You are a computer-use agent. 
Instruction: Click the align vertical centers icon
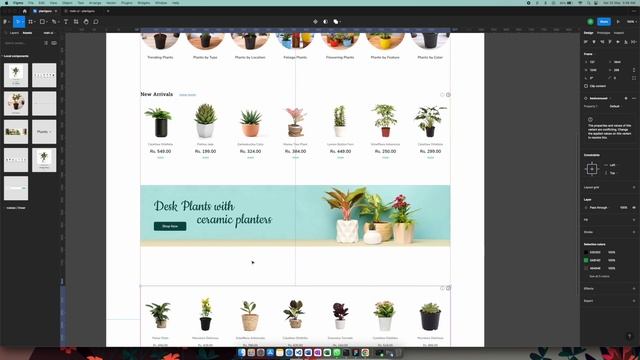click(618, 42)
